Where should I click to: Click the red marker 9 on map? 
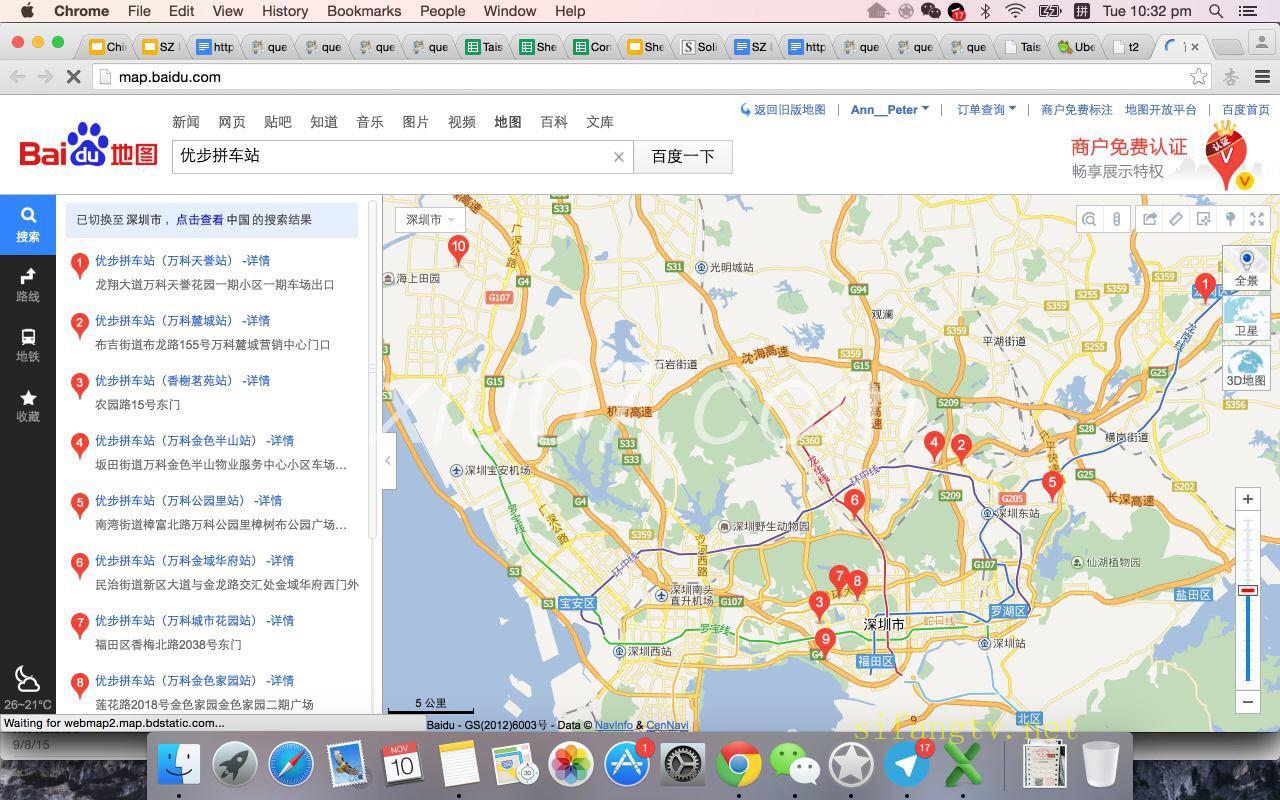(824, 642)
